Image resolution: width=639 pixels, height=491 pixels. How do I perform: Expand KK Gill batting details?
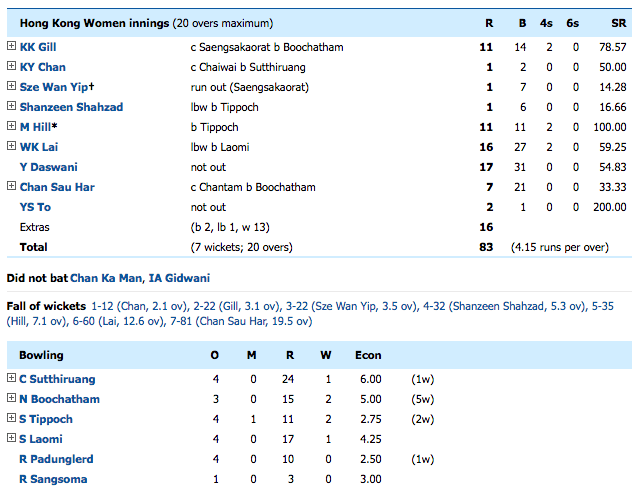pos(11,46)
